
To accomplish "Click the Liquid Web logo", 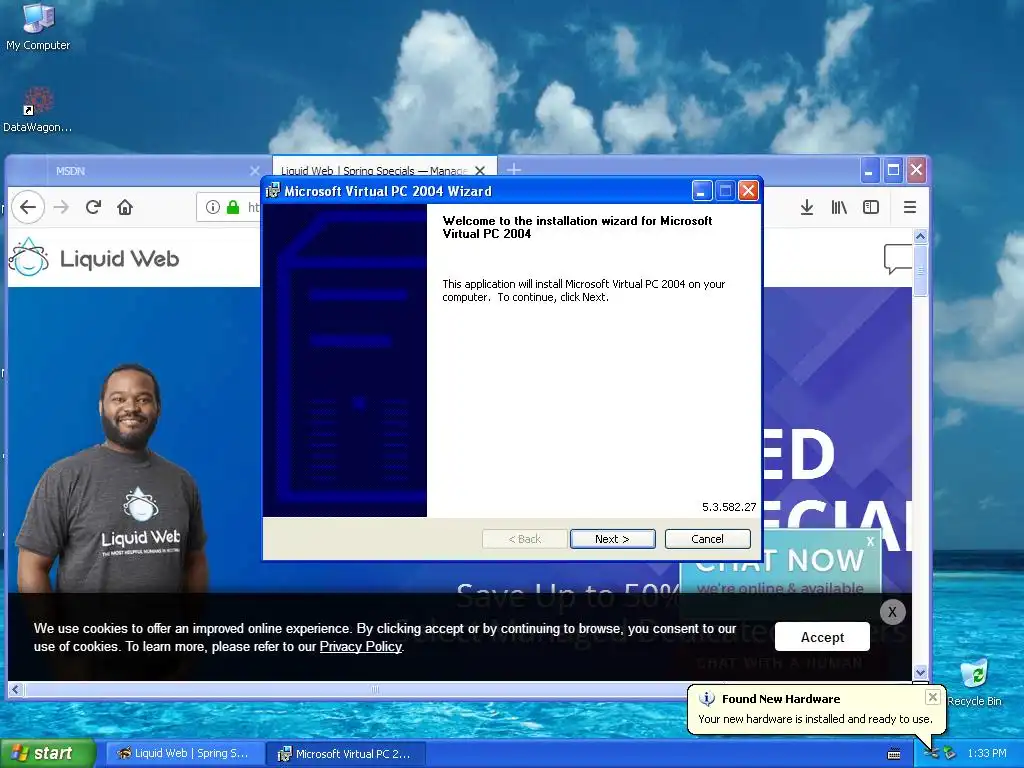I will click(x=94, y=257).
